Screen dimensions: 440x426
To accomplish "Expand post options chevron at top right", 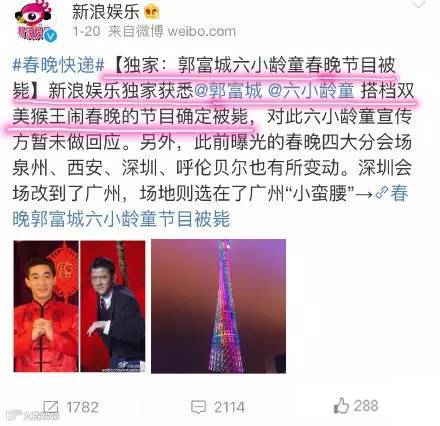I will point(418,4).
